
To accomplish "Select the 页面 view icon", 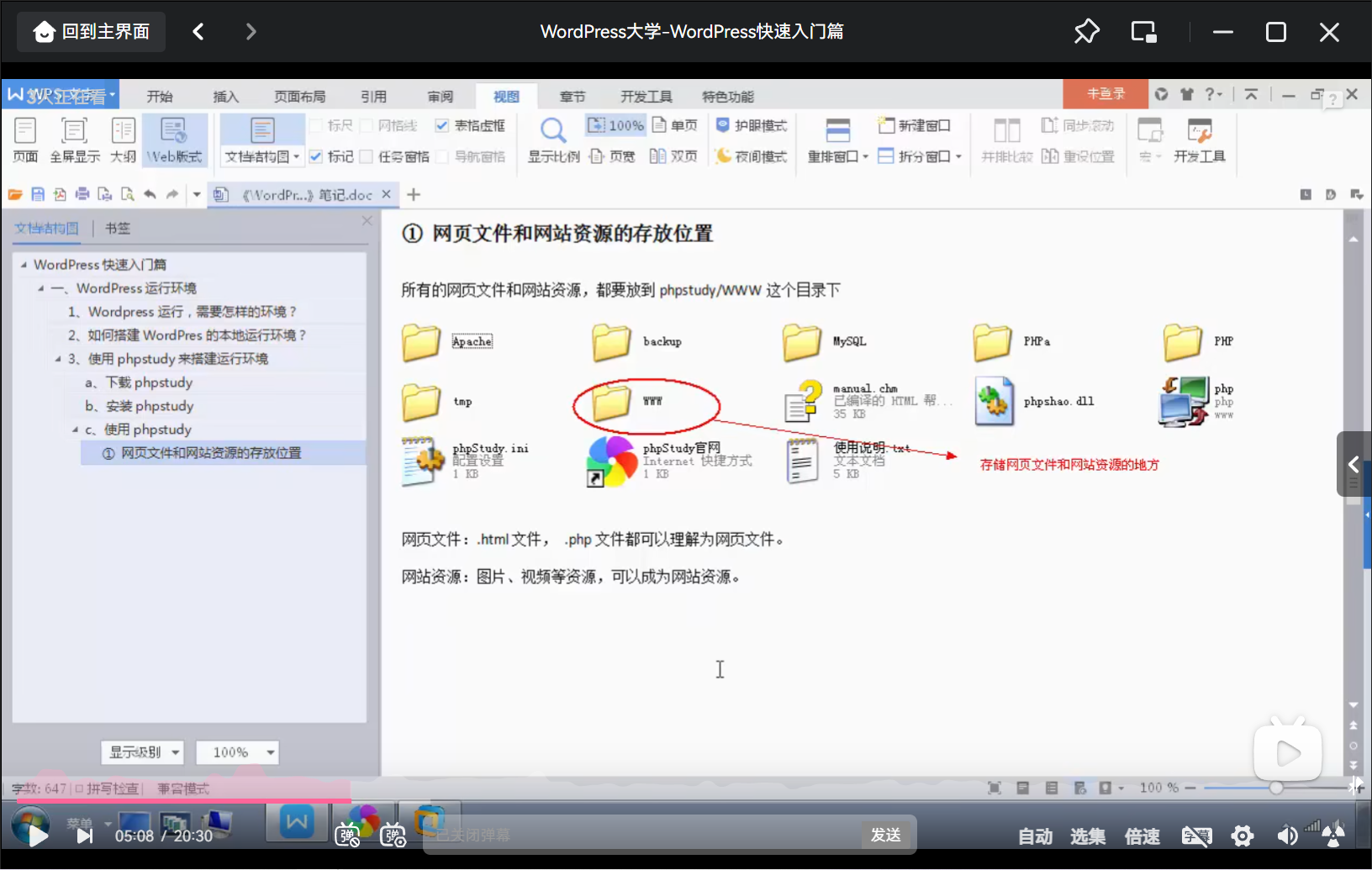I will [25, 140].
